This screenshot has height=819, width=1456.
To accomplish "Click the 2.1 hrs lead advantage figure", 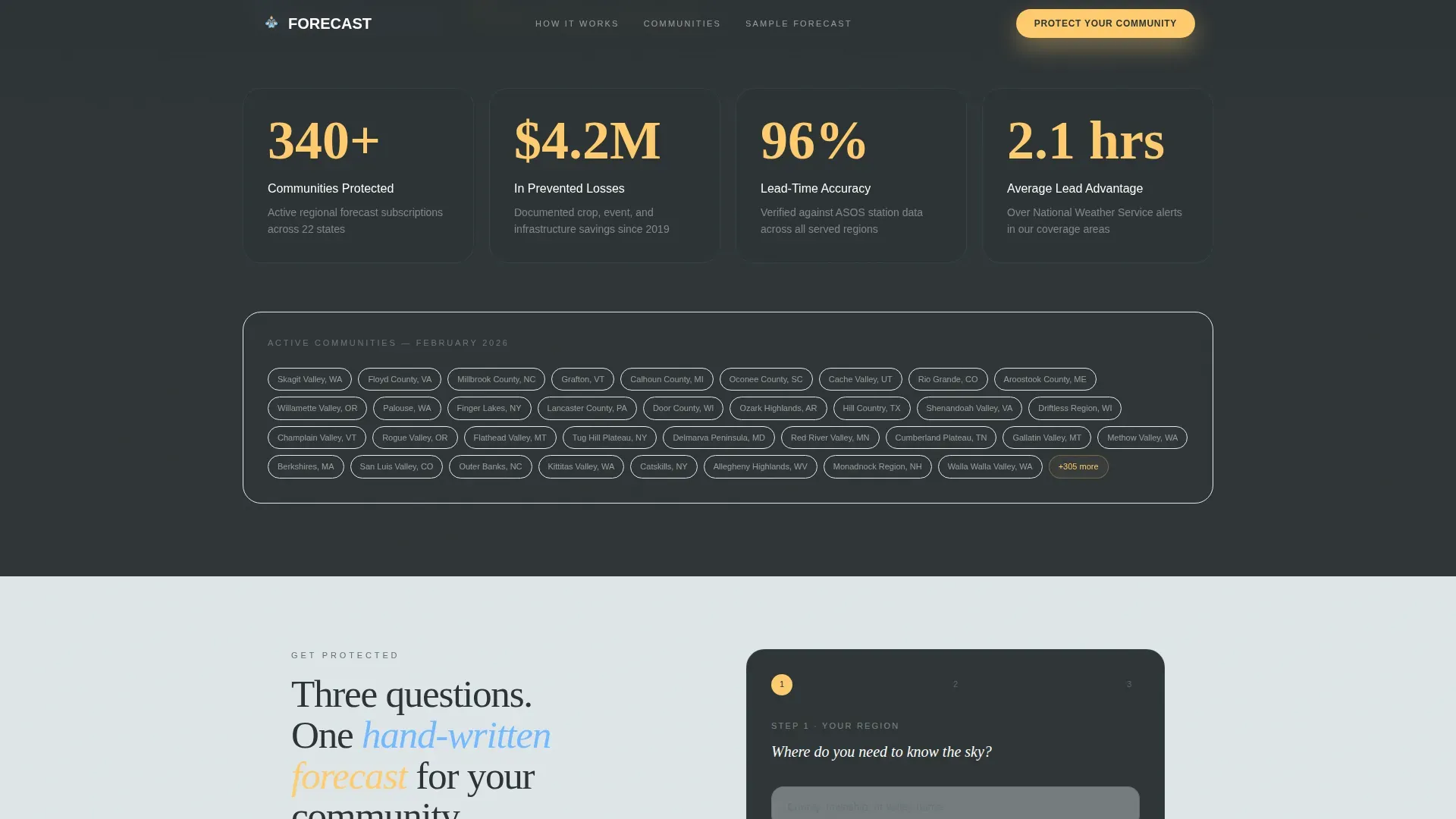I will click(x=1085, y=140).
